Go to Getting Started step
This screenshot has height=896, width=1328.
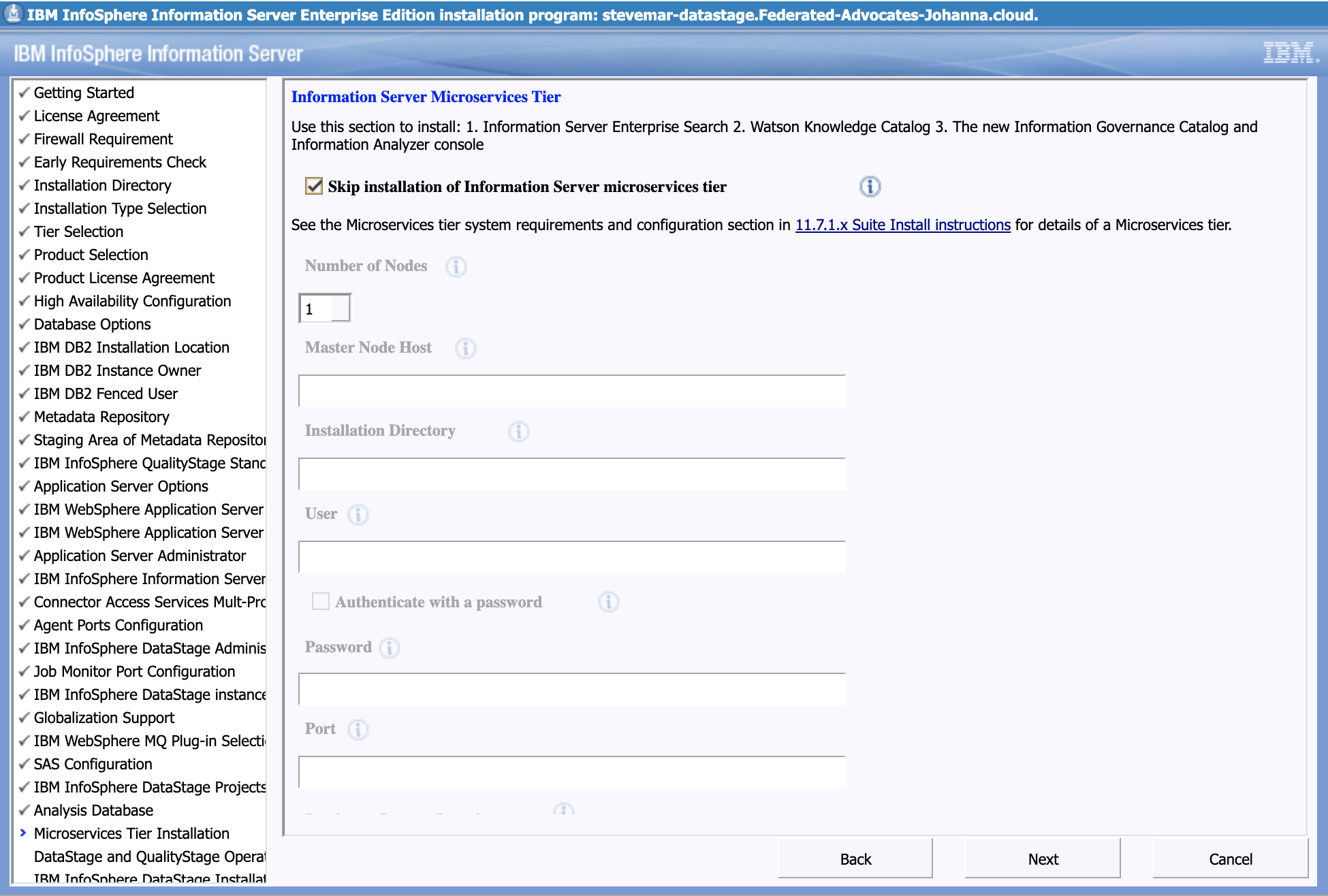[84, 93]
